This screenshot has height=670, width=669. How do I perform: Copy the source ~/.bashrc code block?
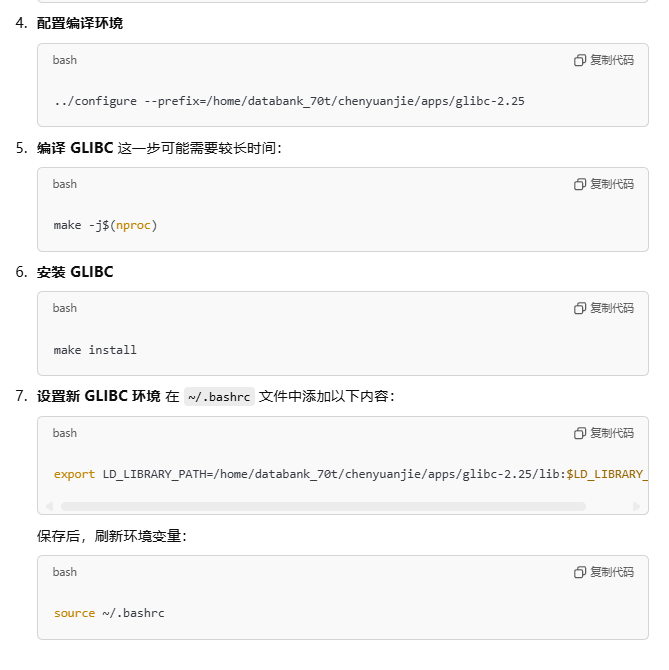click(604, 572)
